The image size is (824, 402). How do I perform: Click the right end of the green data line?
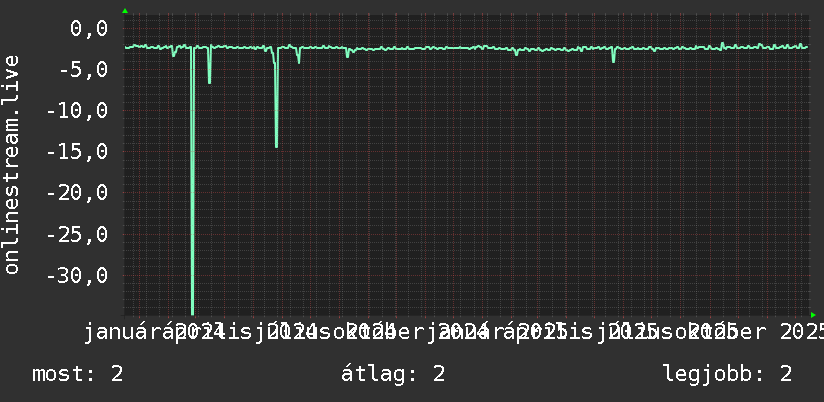pos(807,47)
